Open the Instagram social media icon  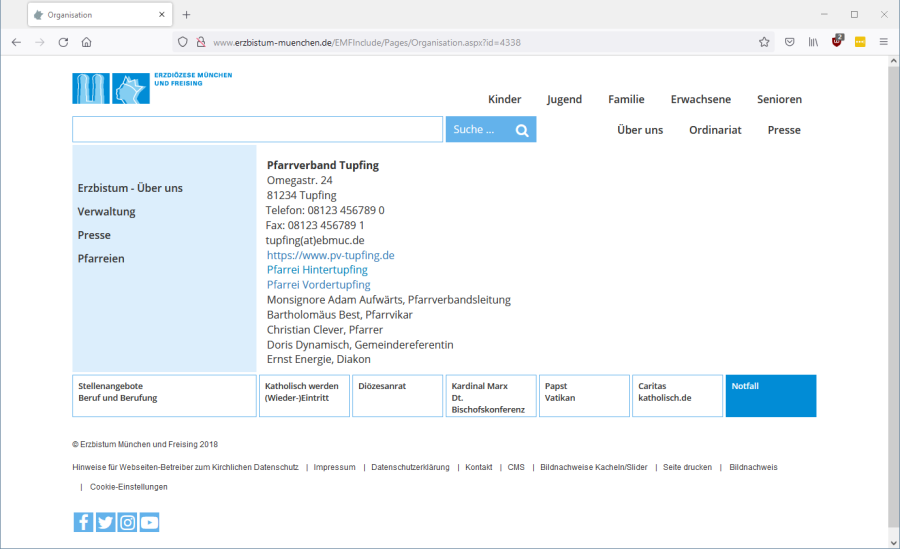(x=127, y=522)
